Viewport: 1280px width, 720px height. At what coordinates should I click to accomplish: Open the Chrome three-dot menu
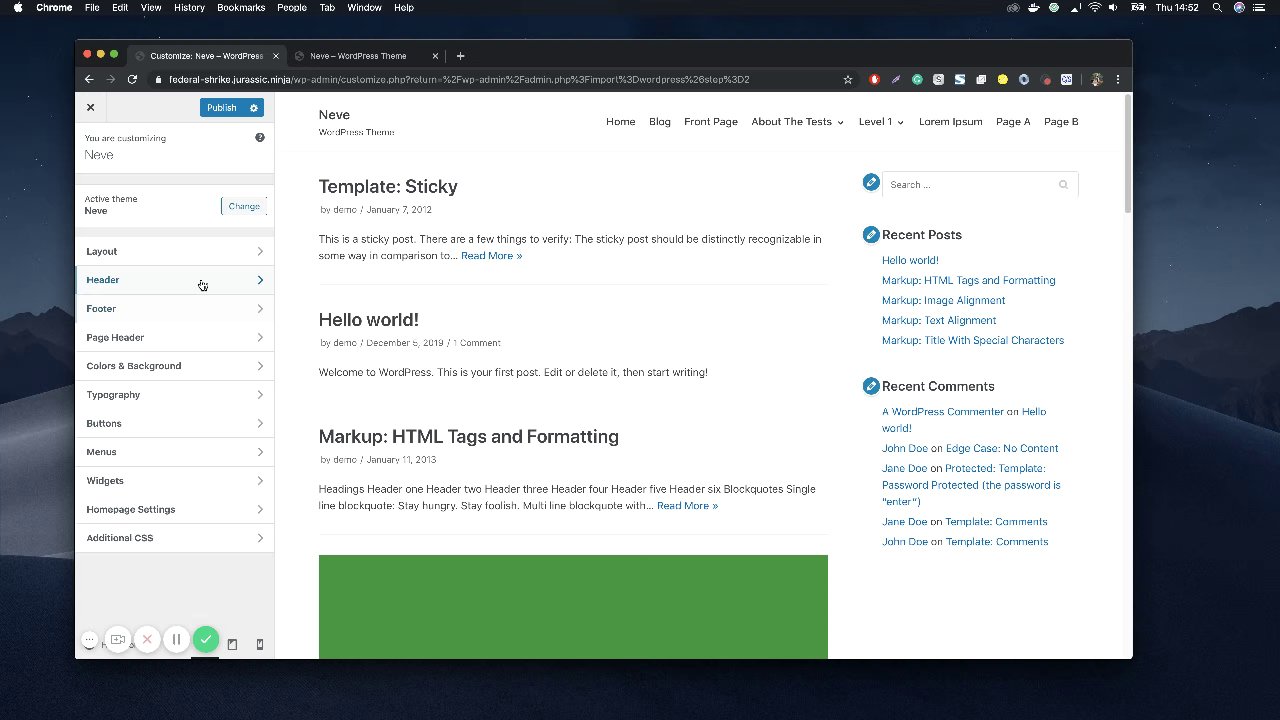1118,79
